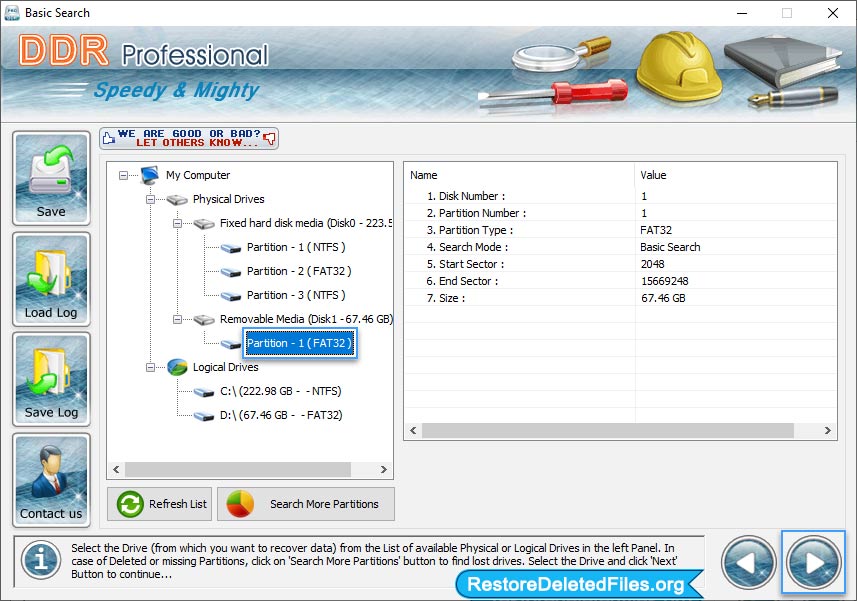Click the '3. Partition Type :' row label

[469, 230]
